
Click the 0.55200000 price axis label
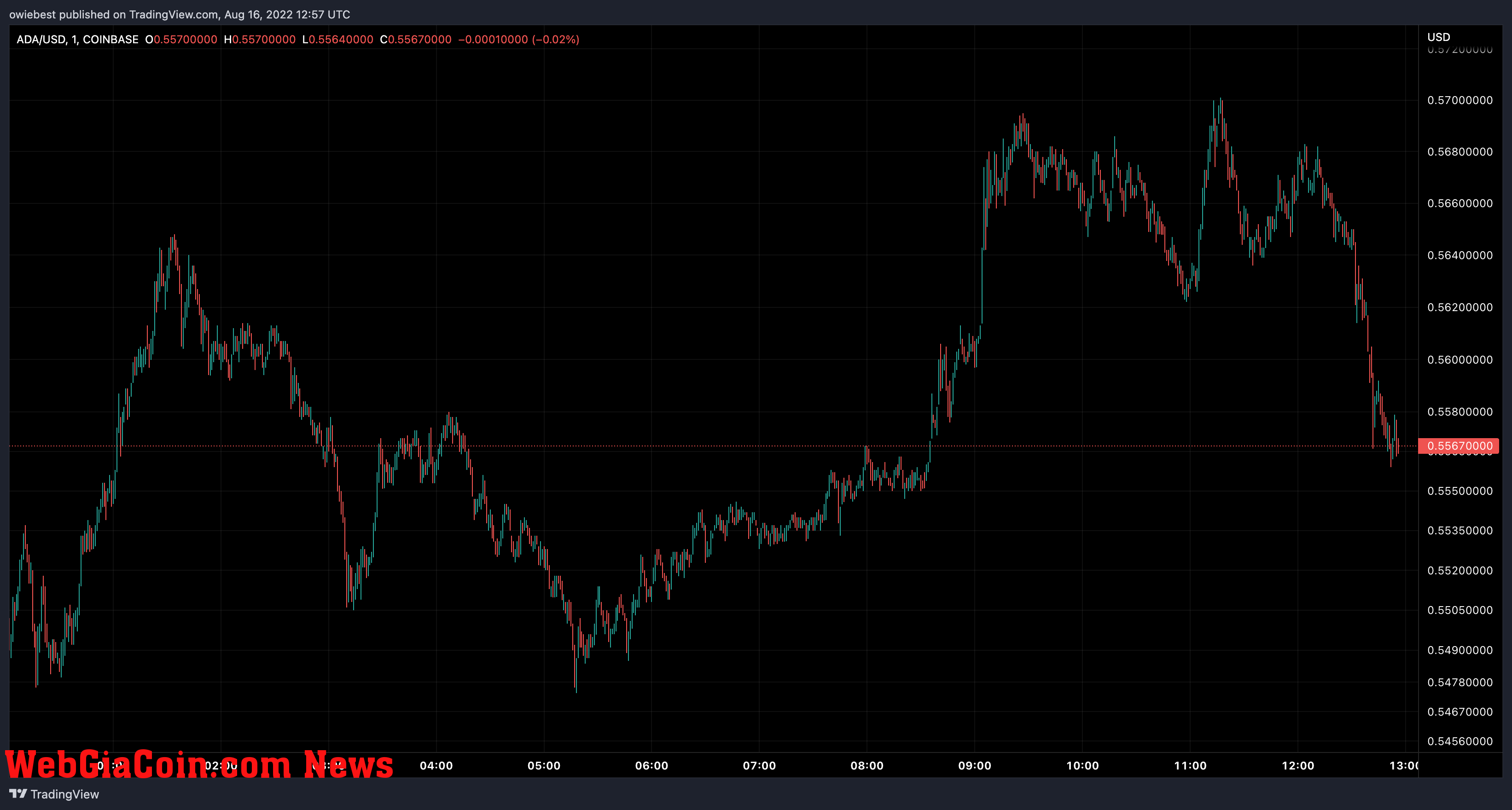point(1460,571)
